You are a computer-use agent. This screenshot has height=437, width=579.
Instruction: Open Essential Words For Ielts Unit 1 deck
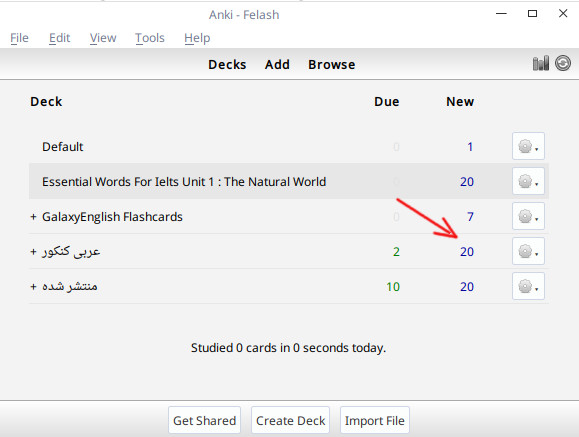click(184, 182)
